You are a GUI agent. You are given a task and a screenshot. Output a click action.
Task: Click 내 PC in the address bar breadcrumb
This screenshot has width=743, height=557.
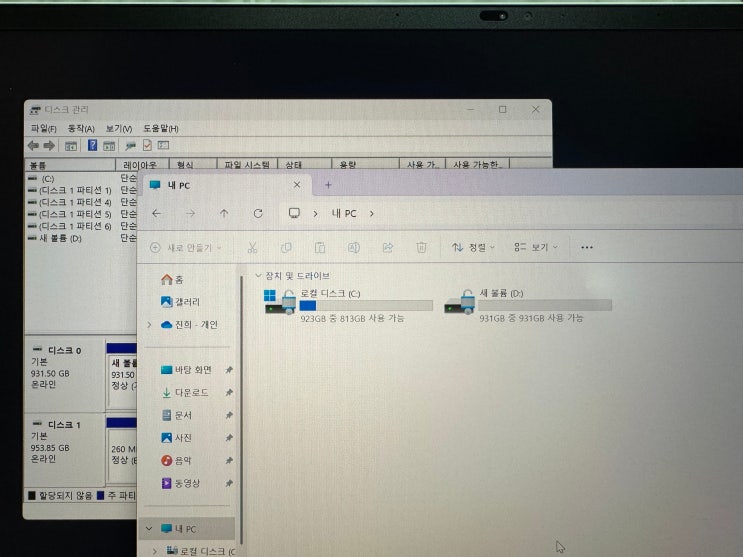click(344, 214)
